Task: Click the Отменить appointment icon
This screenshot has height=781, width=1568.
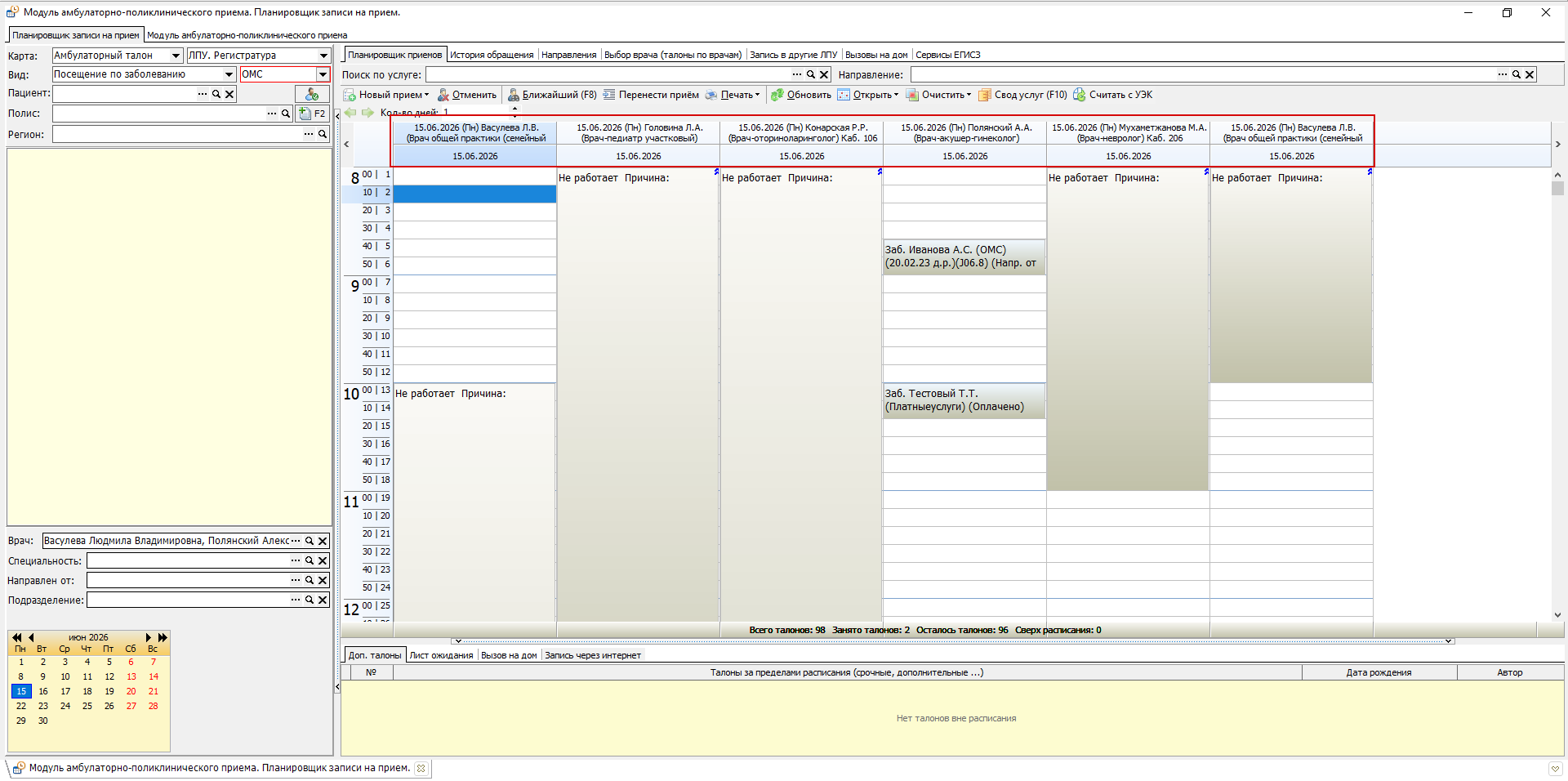Action: [x=443, y=95]
